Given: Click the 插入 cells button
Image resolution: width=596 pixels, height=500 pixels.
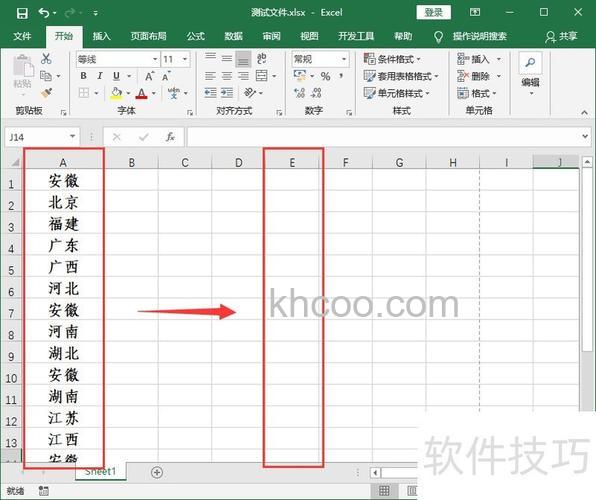Looking at the screenshot, I should (x=473, y=59).
